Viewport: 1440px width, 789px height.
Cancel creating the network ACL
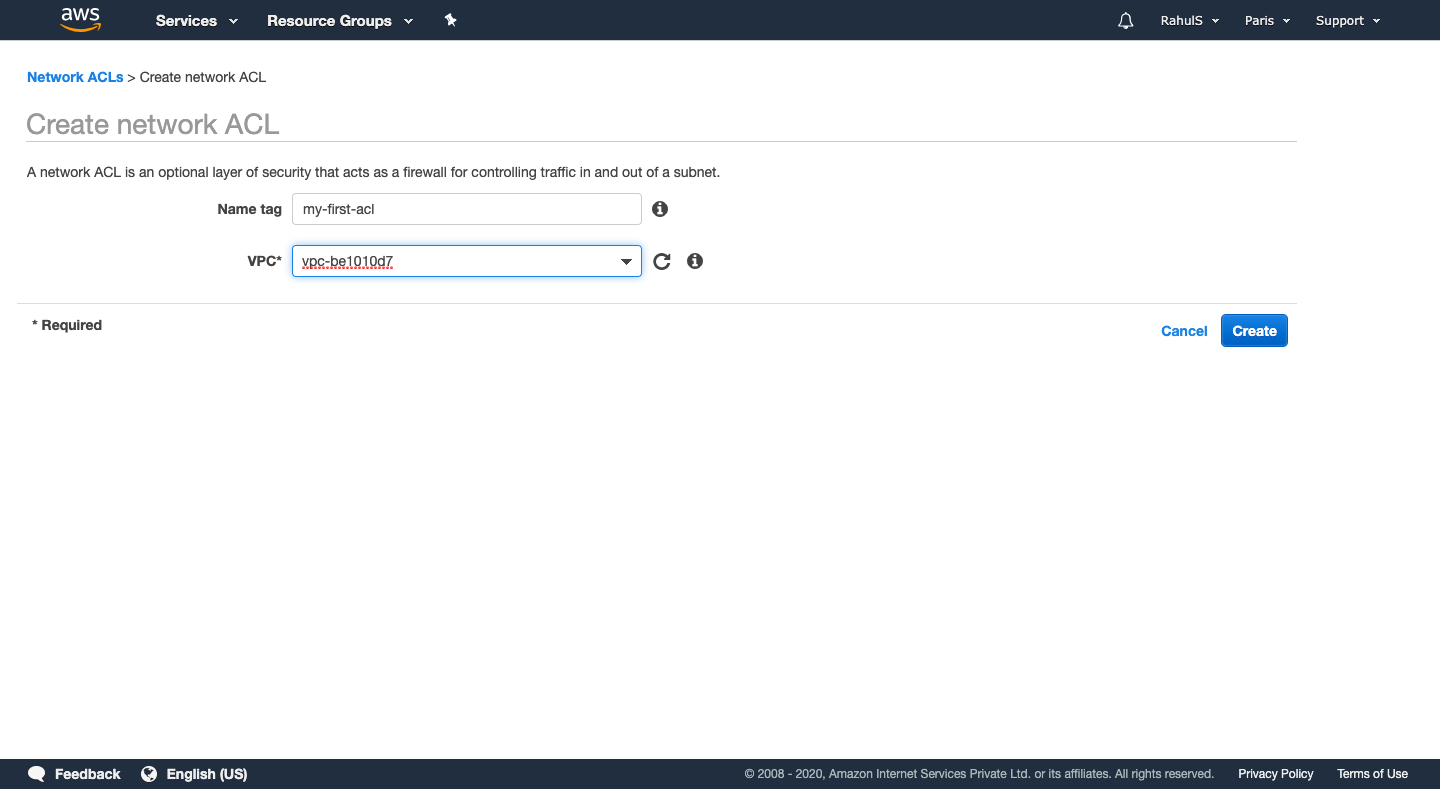[1184, 330]
